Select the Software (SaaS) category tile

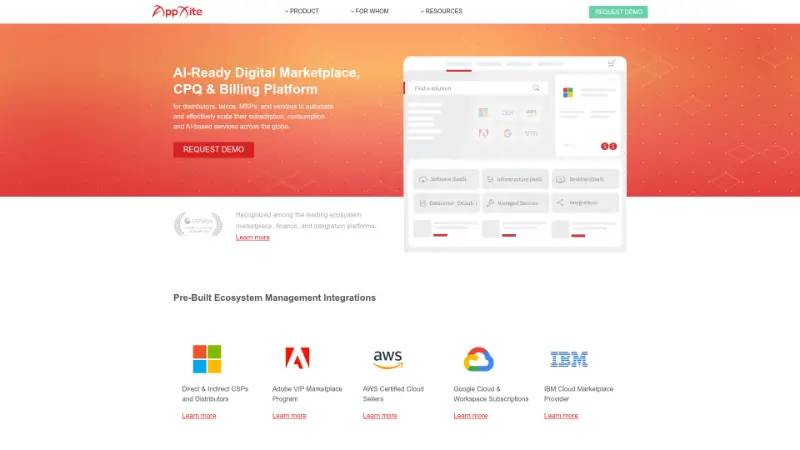tap(446, 179)
